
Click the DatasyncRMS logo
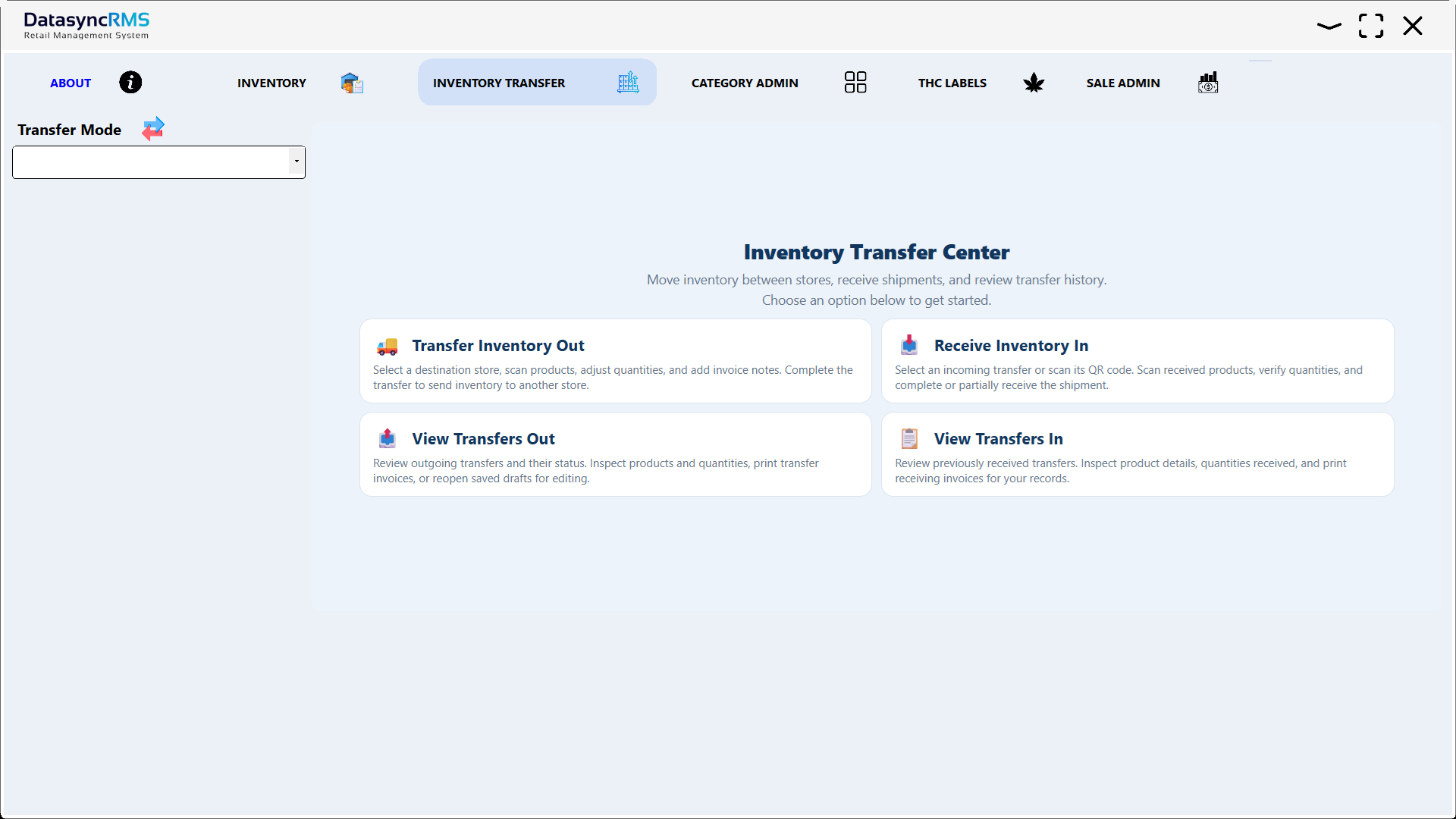click(86, 25)
